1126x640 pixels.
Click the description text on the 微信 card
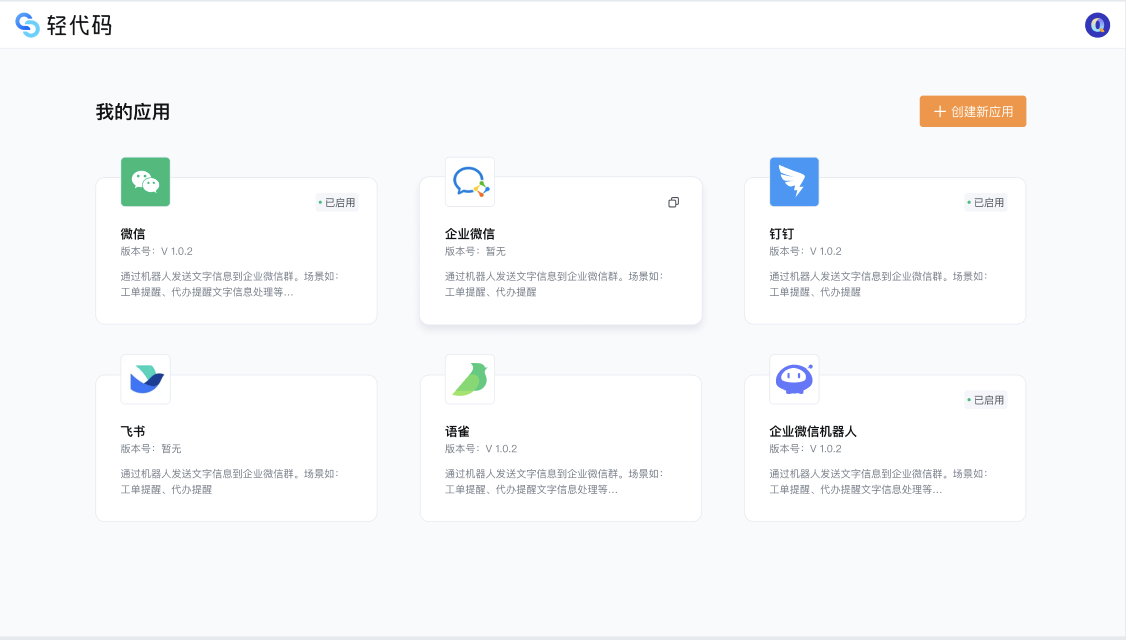pyautogui.click(x=230, y=284)
